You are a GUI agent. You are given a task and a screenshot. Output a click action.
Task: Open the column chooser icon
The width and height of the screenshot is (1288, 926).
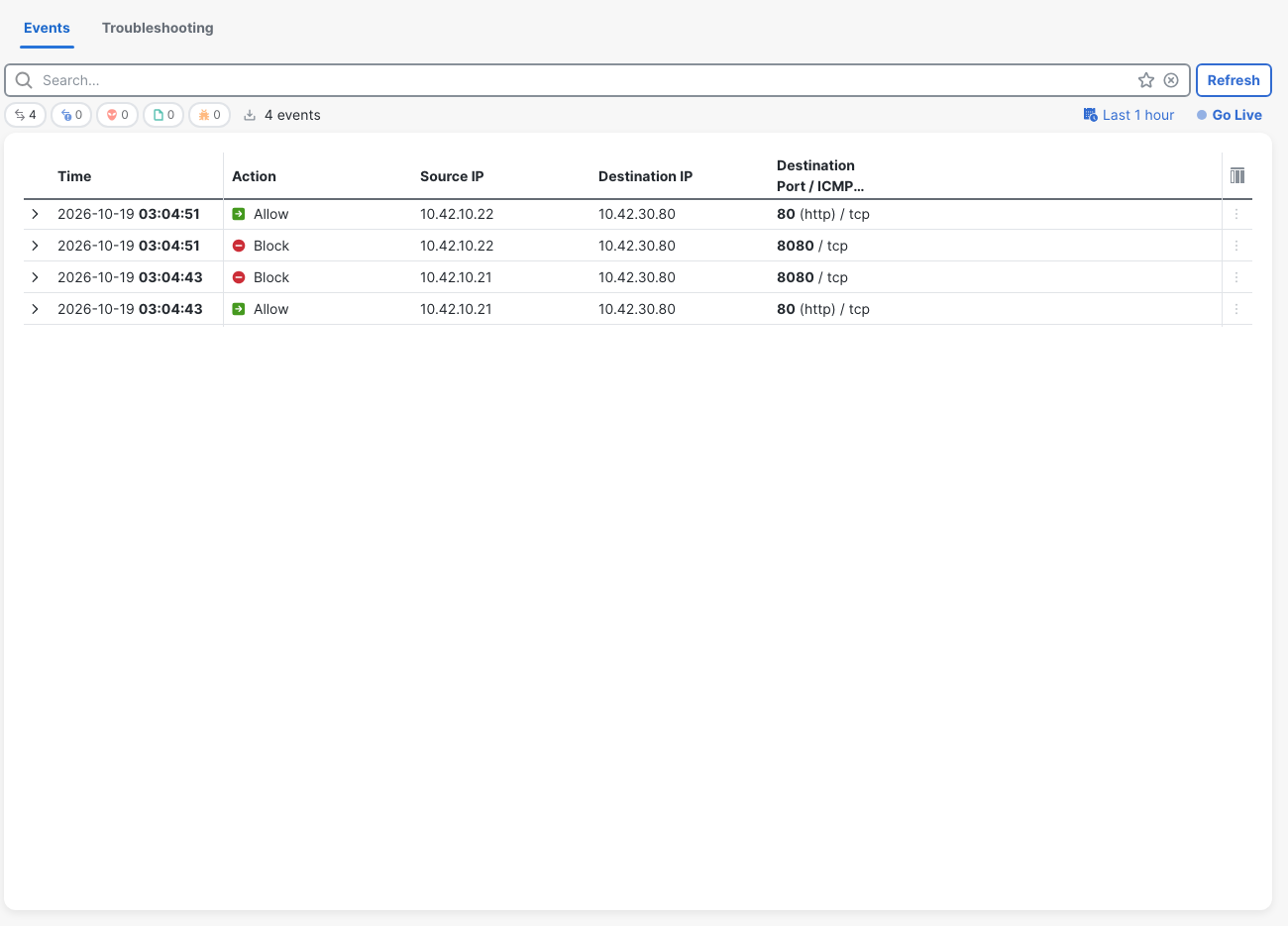1237,175
